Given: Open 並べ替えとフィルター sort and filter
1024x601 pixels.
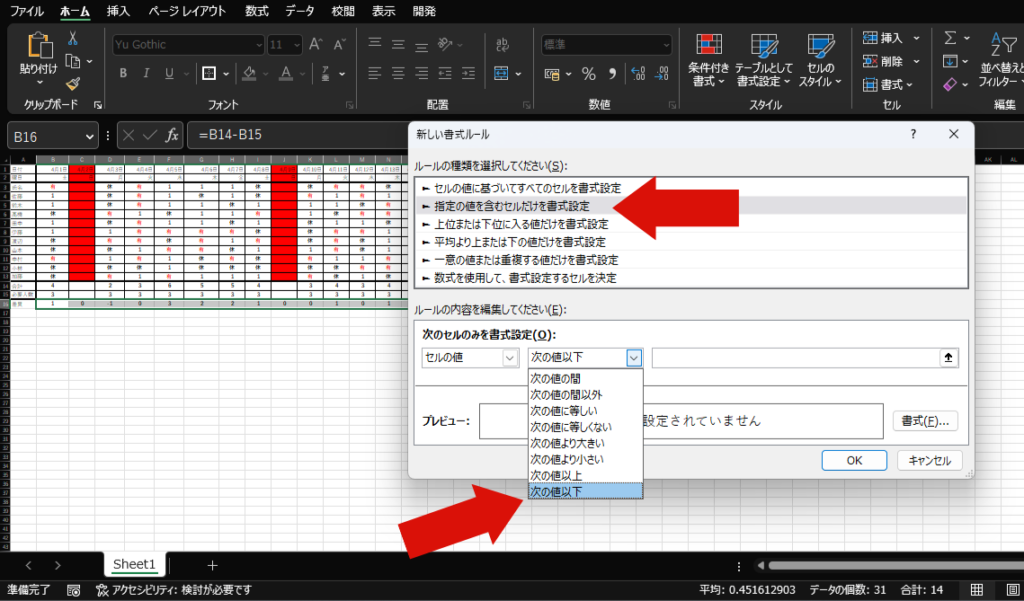Looking at the screenshot, I should pos(1000,60).
